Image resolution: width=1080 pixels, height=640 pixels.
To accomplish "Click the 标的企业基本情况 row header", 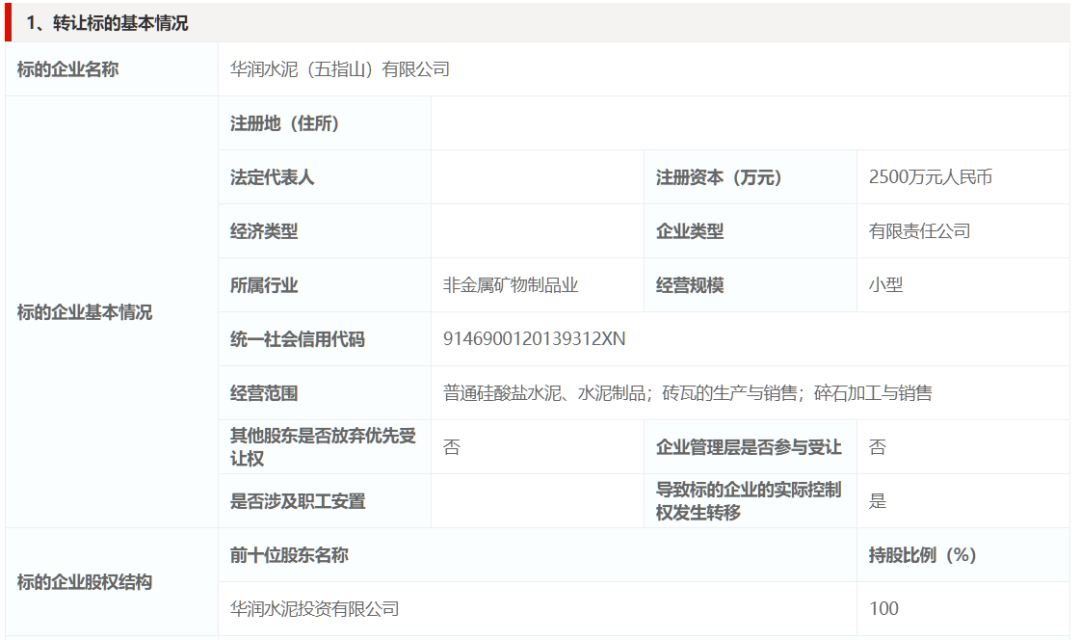I will click(85, 312).
